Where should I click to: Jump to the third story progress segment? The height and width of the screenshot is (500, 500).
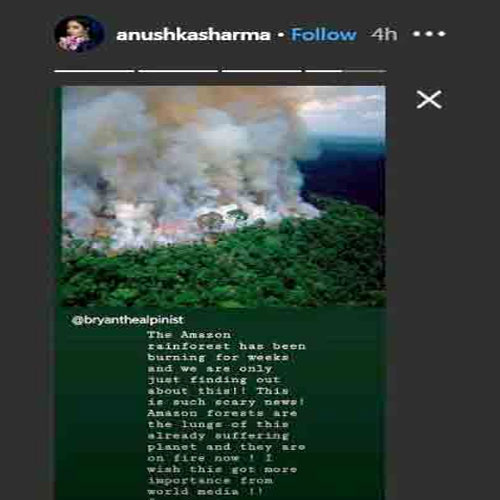pos(262,71)
